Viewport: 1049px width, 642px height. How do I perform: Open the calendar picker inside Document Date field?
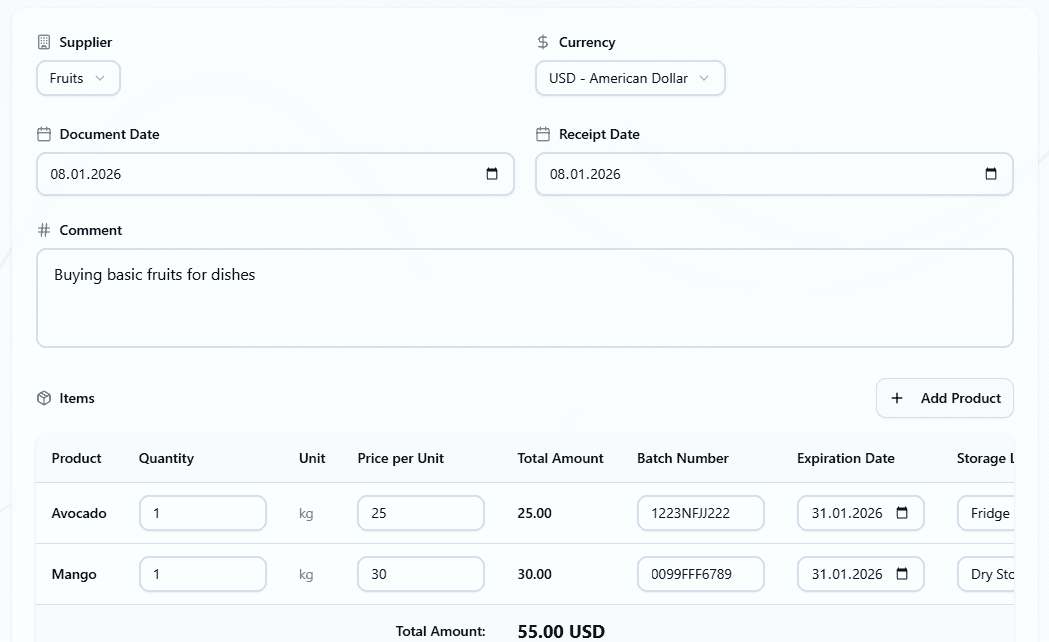click(491, 173)
